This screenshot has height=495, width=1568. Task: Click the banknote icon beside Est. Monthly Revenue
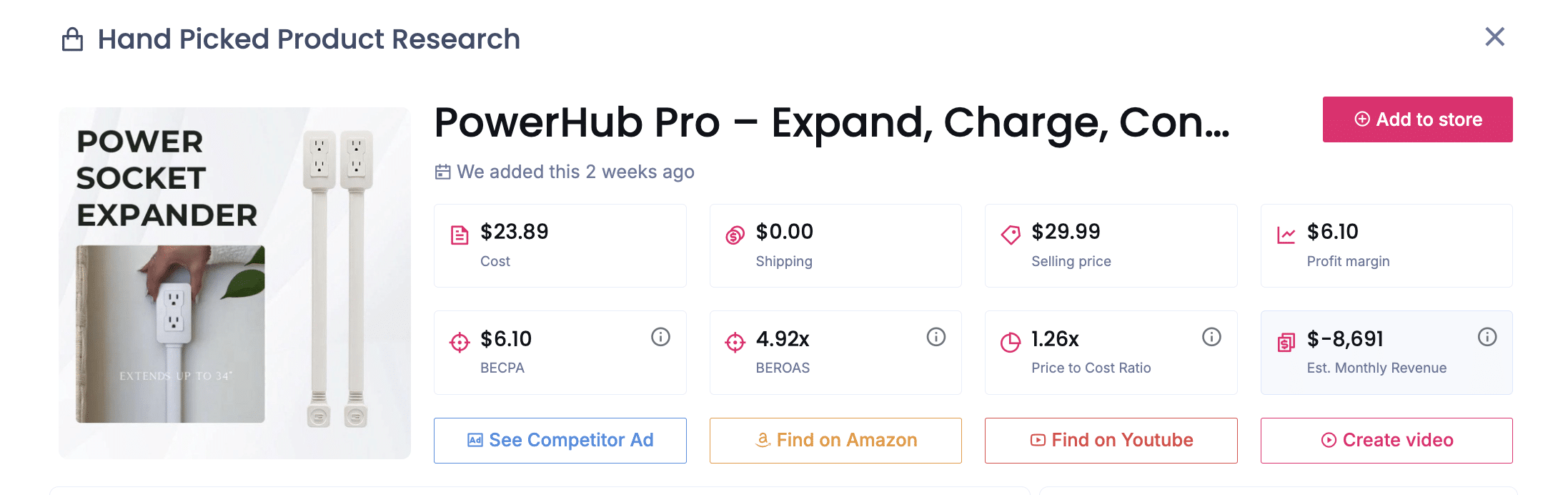click(1286, 340)
